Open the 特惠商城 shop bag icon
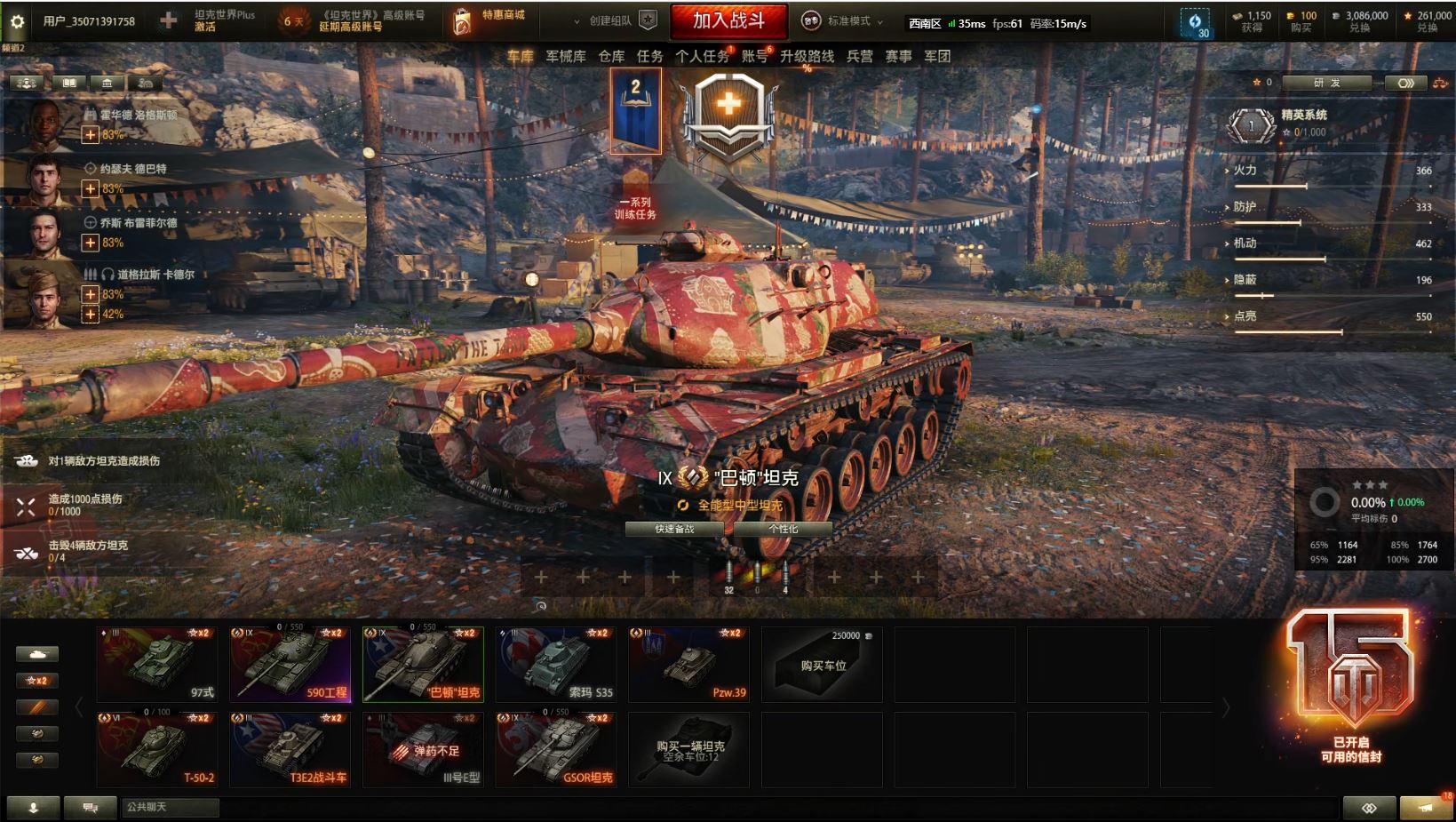This screenshot has height=822, width=1456. [462, 20]
